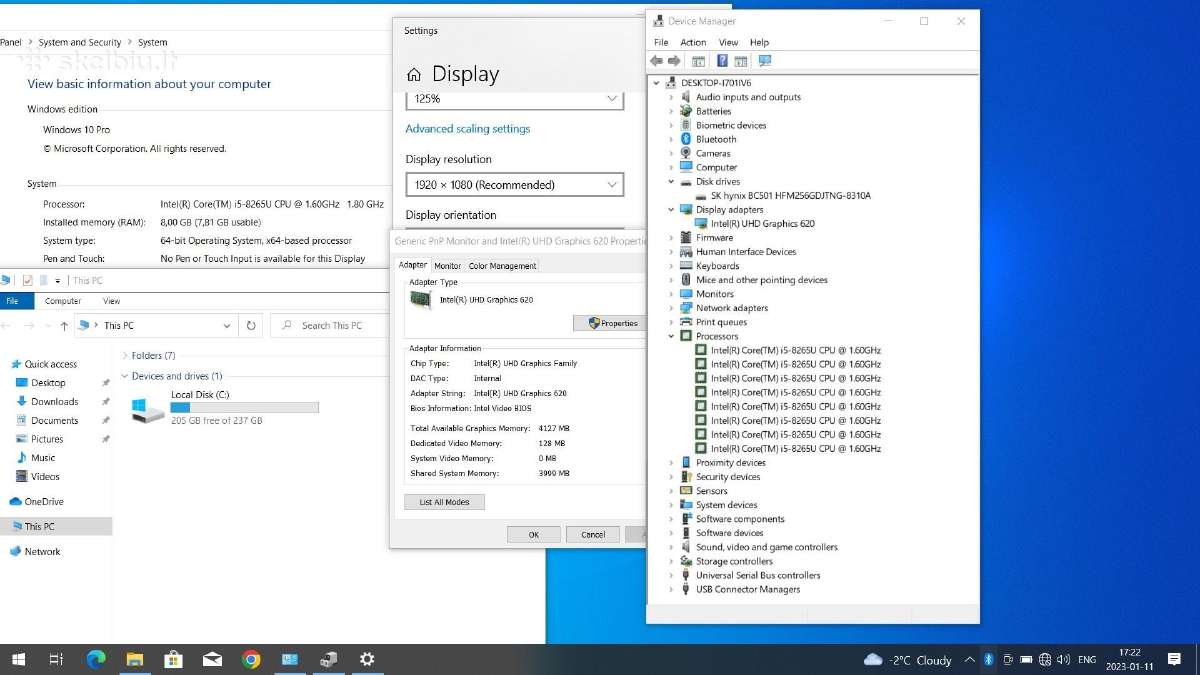Image resolution: width=1200 pixels, height=675 pixels.
Task: Click OK in the graphics properties dialog
Action: tap(533, 534)
